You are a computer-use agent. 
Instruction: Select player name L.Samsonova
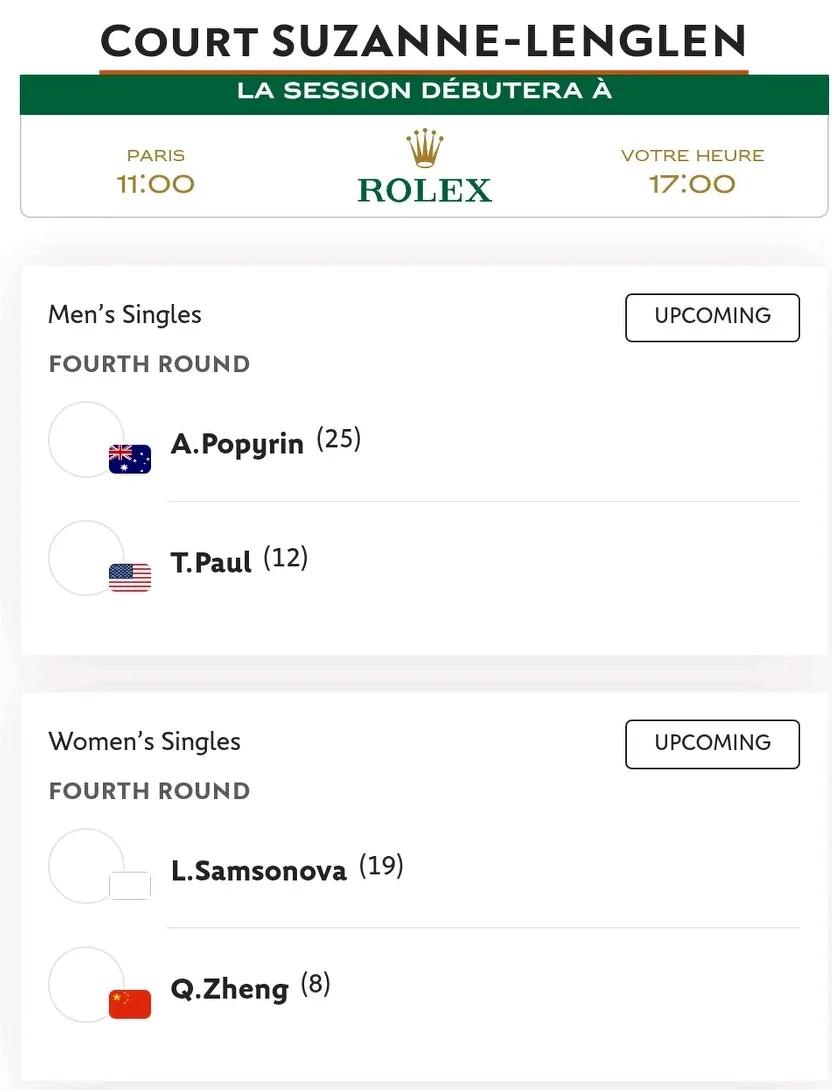(259, 870)
